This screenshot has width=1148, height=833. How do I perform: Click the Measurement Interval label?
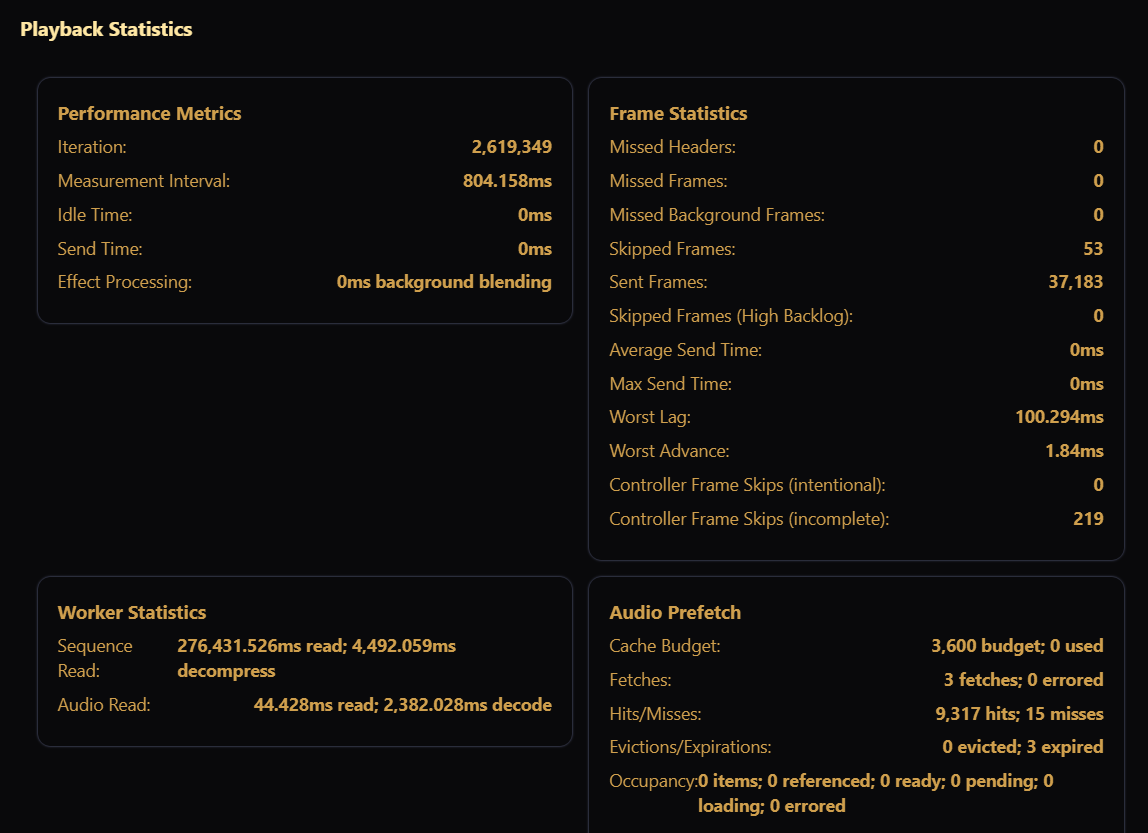[144, 181]
